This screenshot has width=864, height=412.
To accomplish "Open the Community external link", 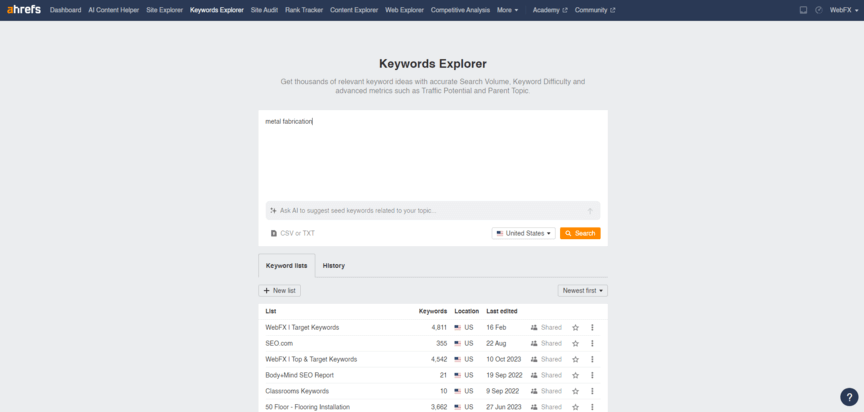I will [x=595, y=10].
